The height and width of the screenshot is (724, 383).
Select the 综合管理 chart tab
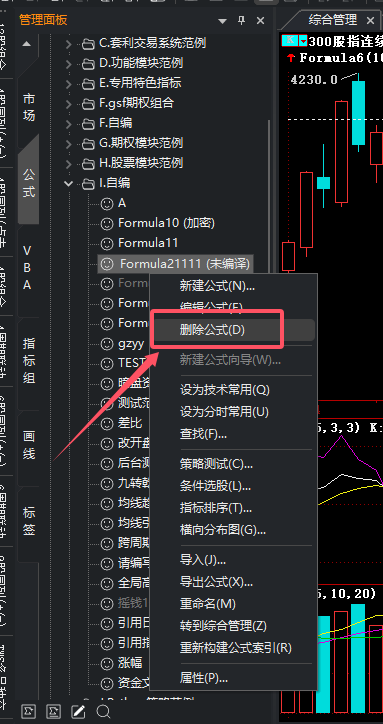333,20
